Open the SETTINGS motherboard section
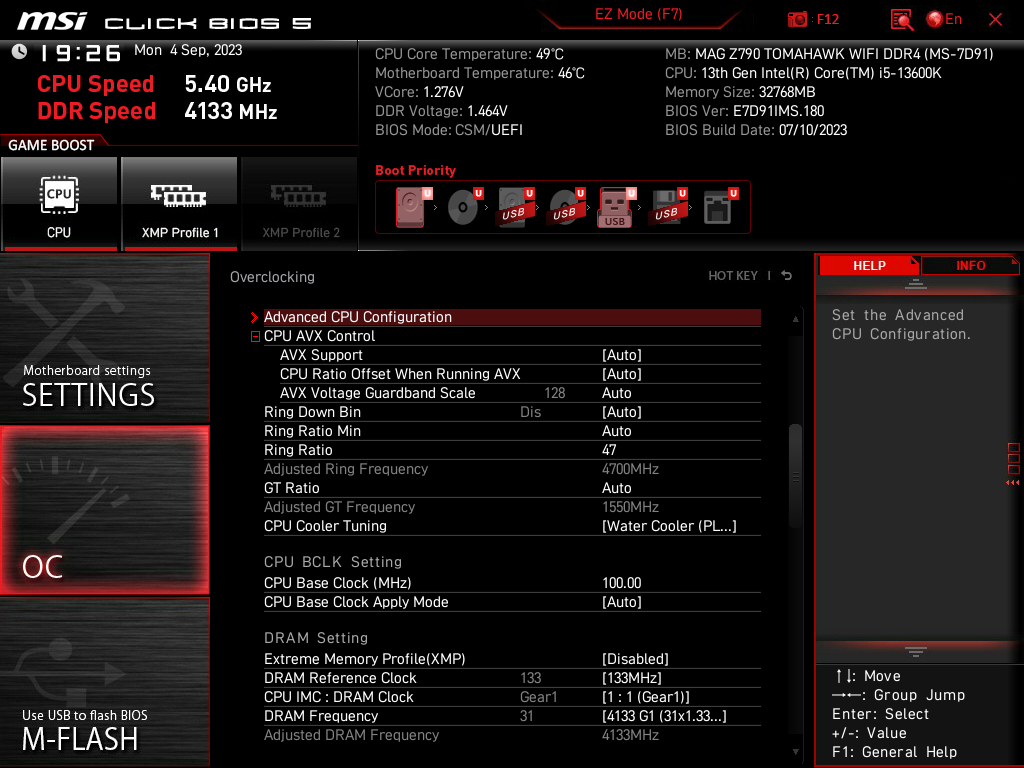 click(x=104, y=338)
